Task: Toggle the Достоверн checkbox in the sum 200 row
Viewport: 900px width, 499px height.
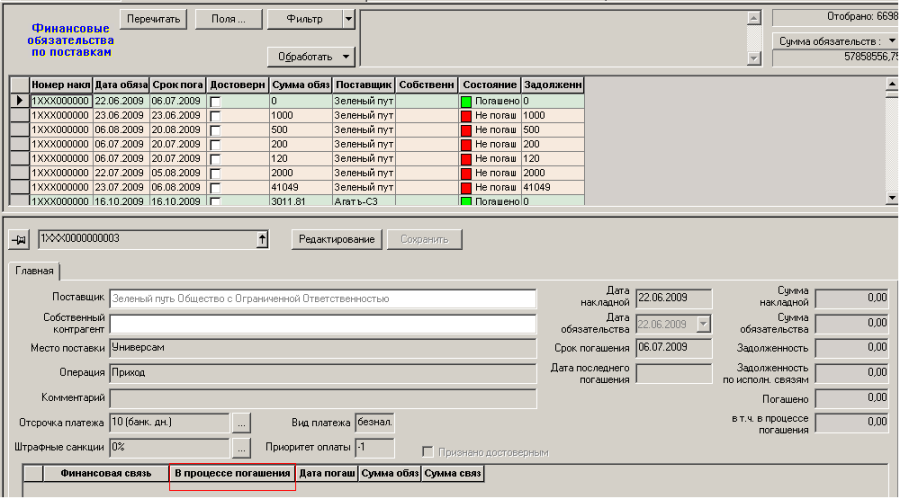Action: click(215, 145)
